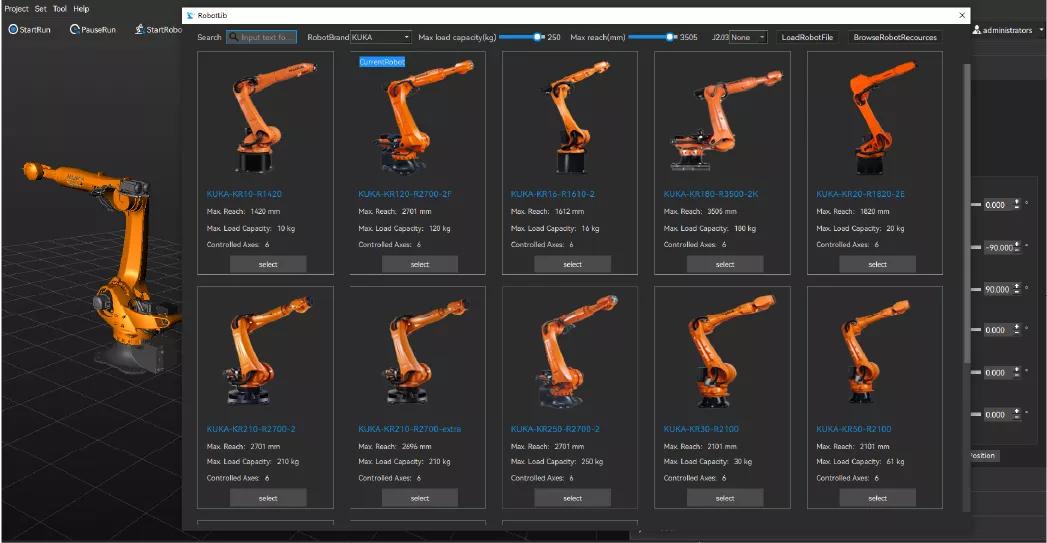
Task: Adjust the Max load capacity slider
Action: (521, 37)
